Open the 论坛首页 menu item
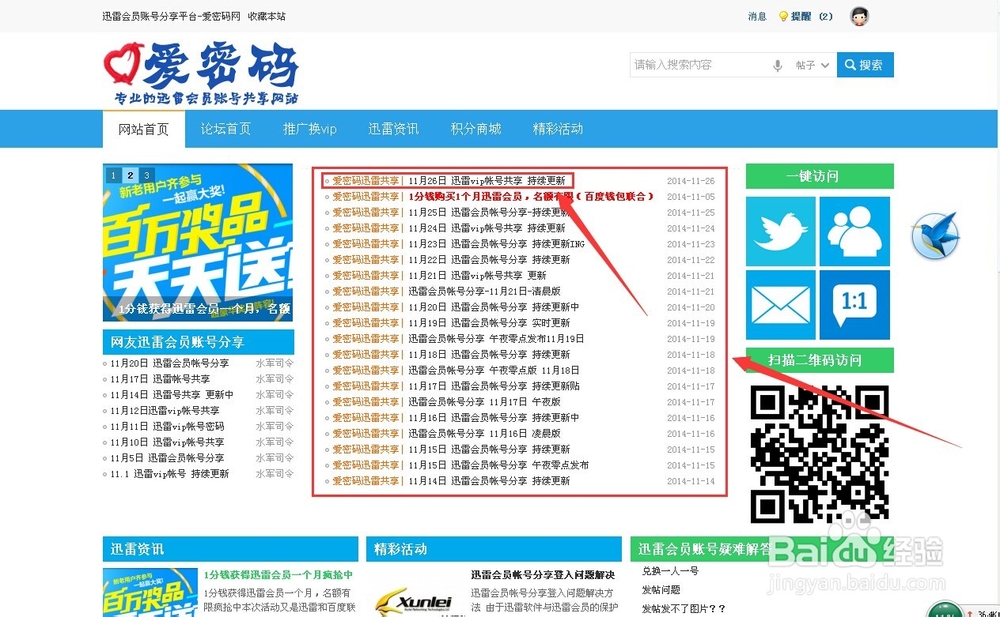Screen dimensions: 1000x617 (x=226, y=129)
